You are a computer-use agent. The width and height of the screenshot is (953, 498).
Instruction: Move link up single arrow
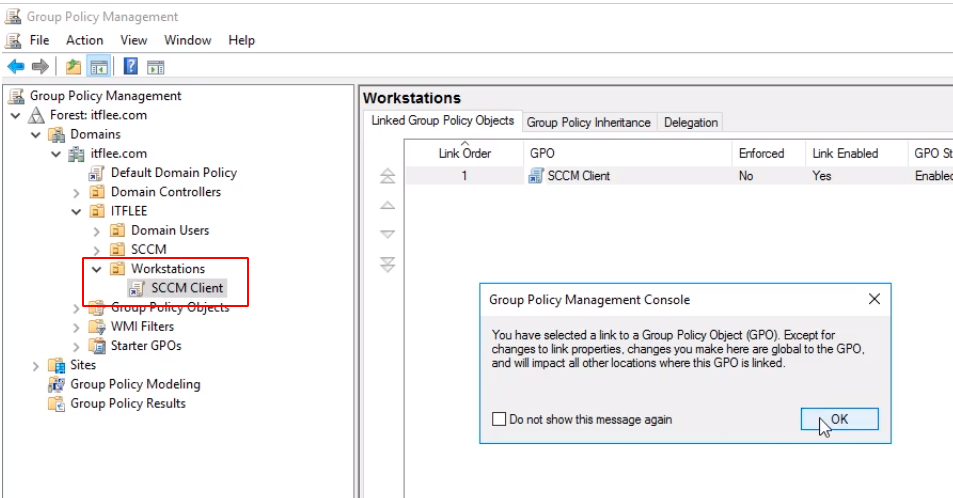click(387, 206)
